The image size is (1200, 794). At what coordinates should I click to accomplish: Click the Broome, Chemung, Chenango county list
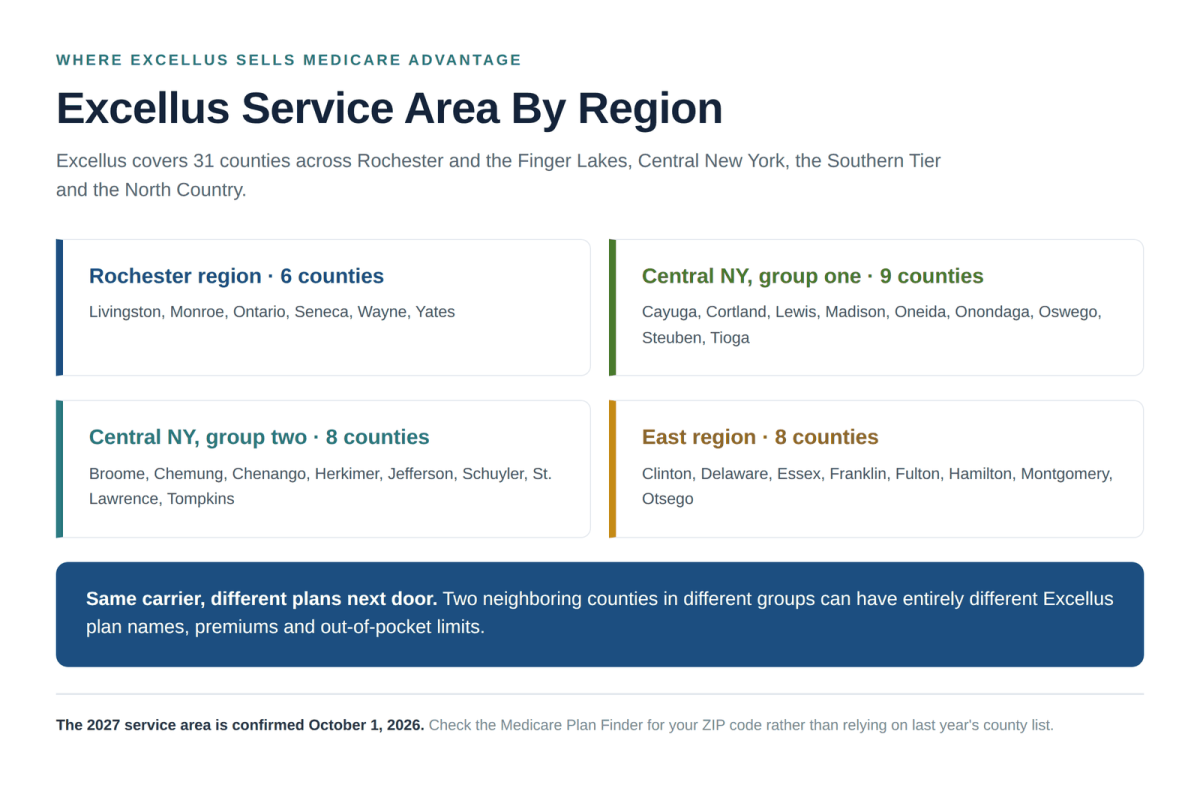320,486
